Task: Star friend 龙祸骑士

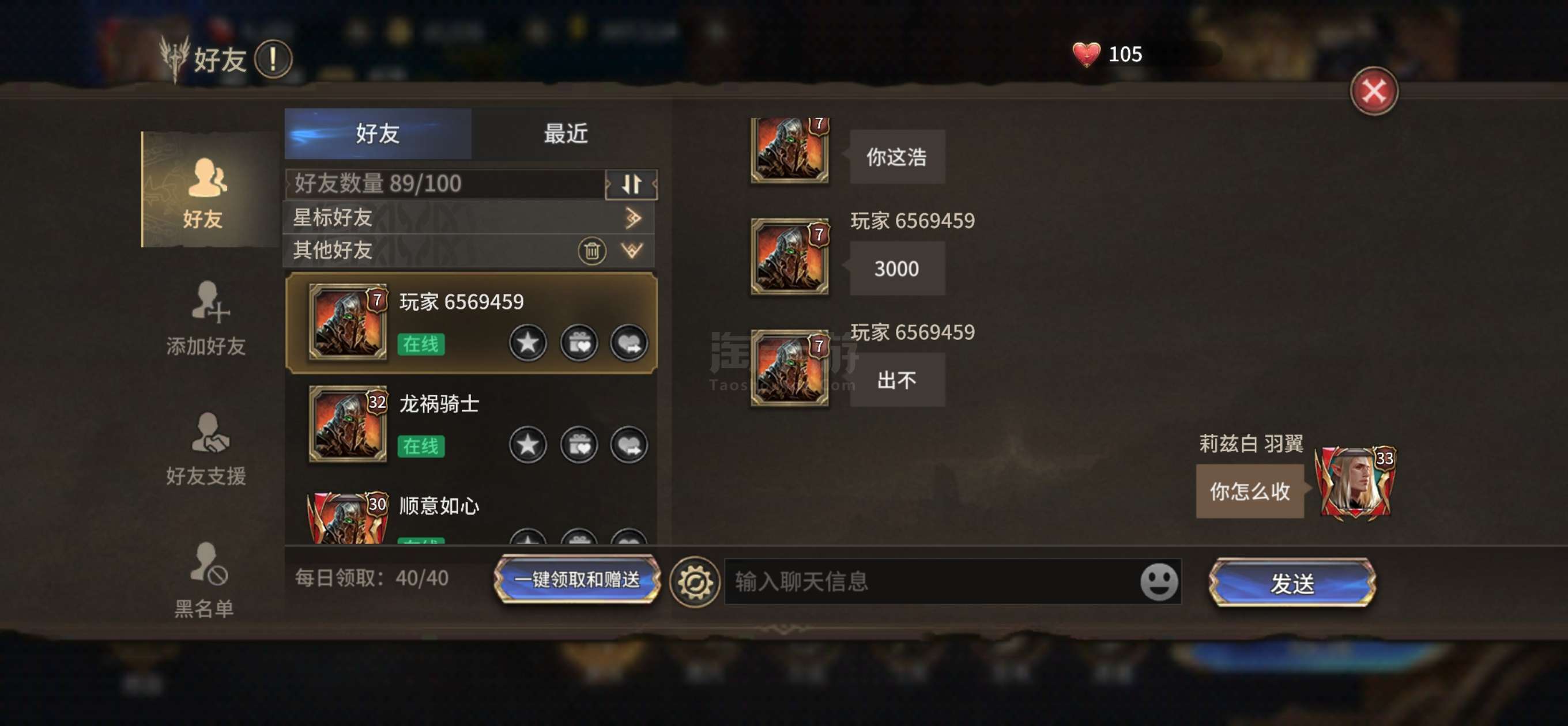Action: (x=527, y=445)
